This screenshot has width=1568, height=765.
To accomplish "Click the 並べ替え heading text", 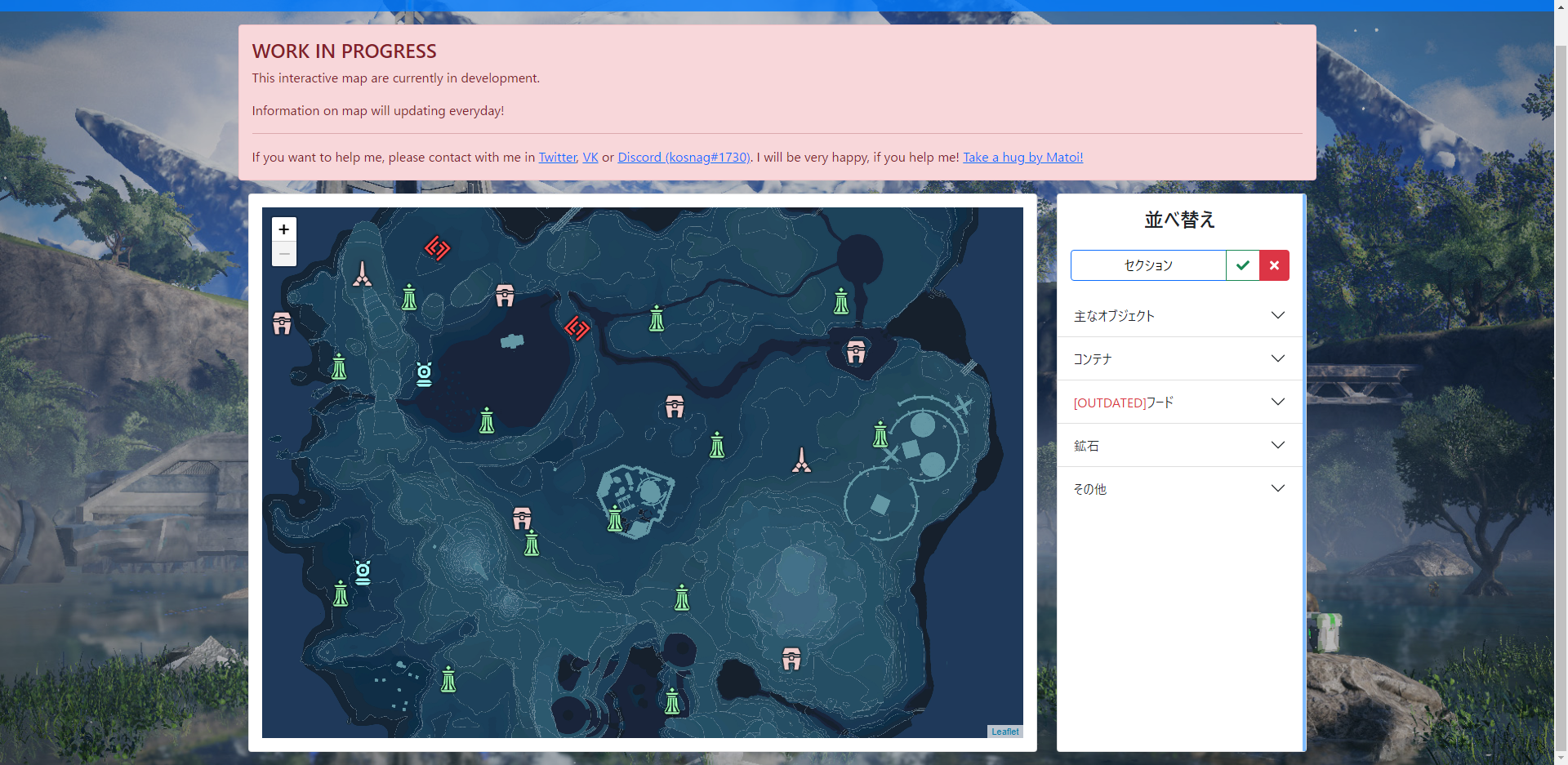I will 1180,220.
